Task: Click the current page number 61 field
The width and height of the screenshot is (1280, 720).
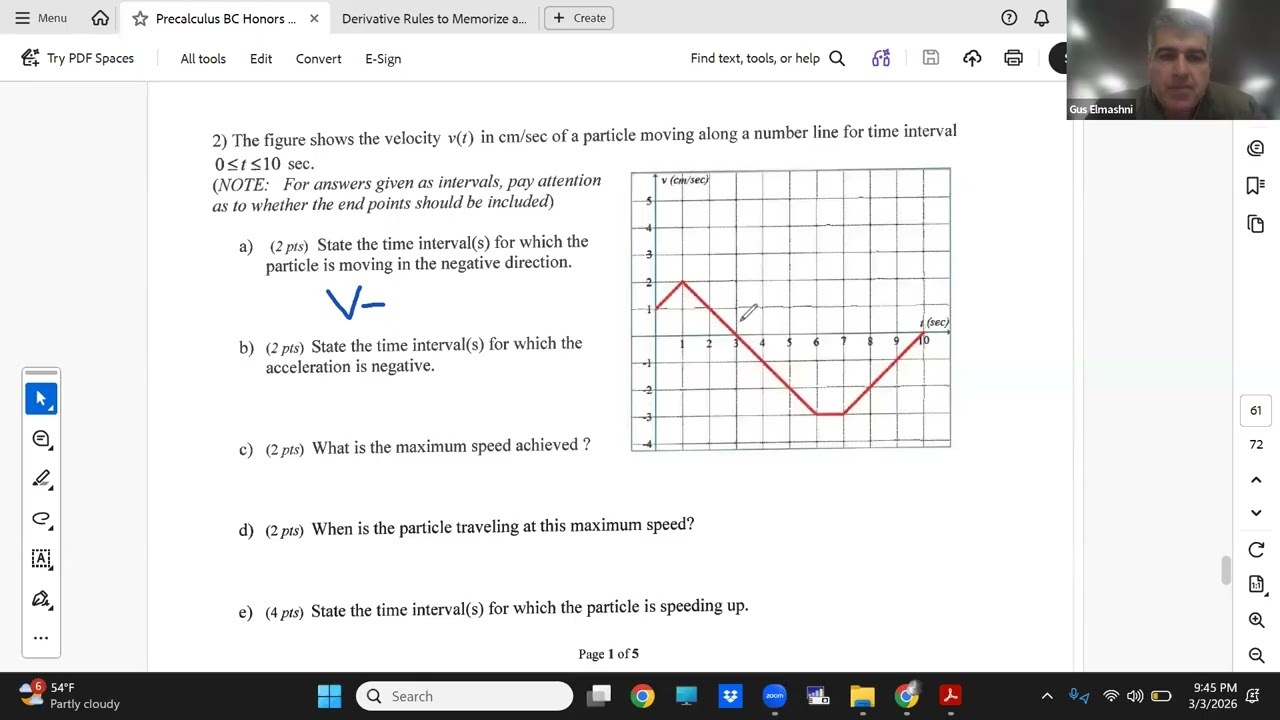Action: (1256, 410)
